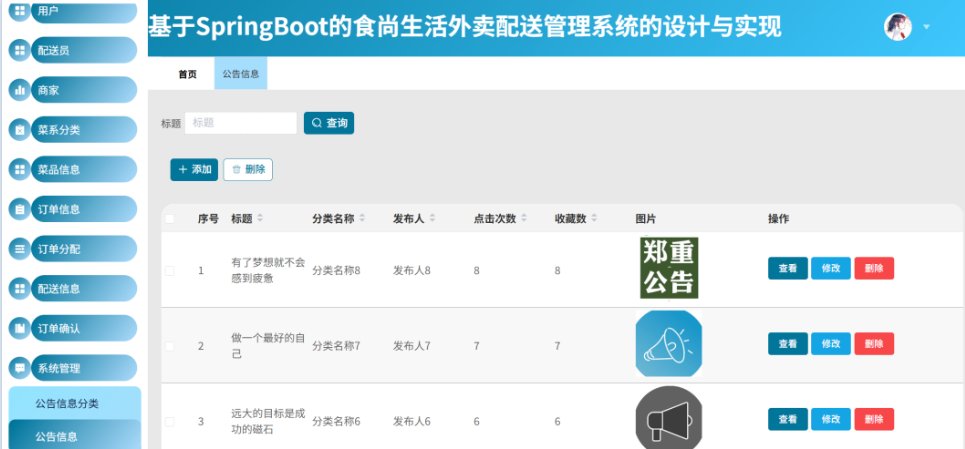Click the 添加 button
Image resolution: width=965 pixels, height=449 pixels.
pos(194,170)
